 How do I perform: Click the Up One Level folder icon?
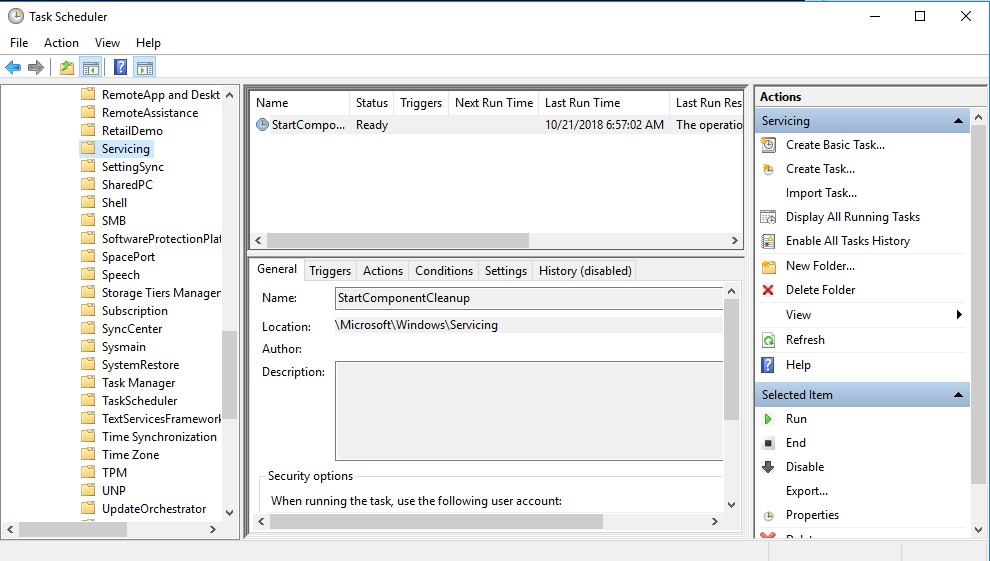[x=66, y=68]
